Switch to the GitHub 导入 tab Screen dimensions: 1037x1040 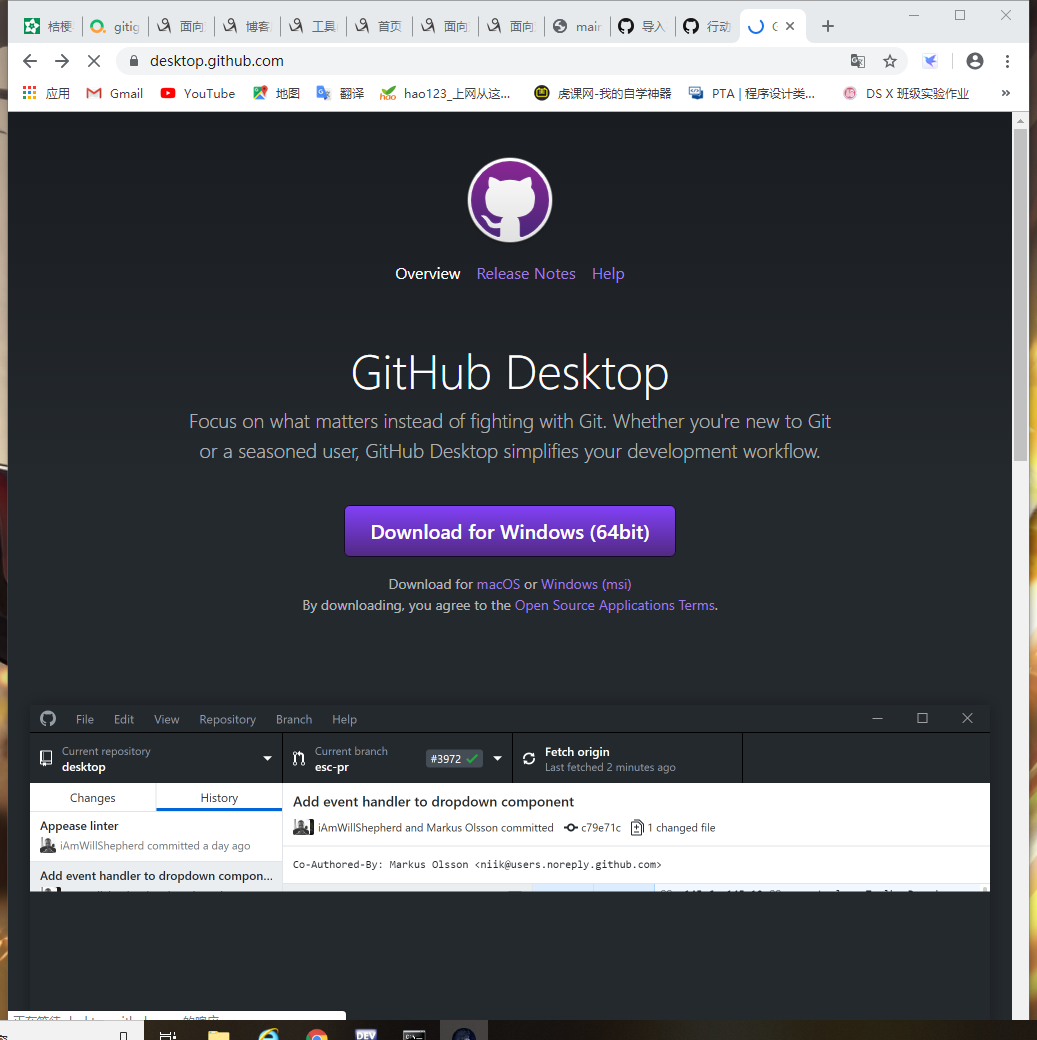coord(642,26)
